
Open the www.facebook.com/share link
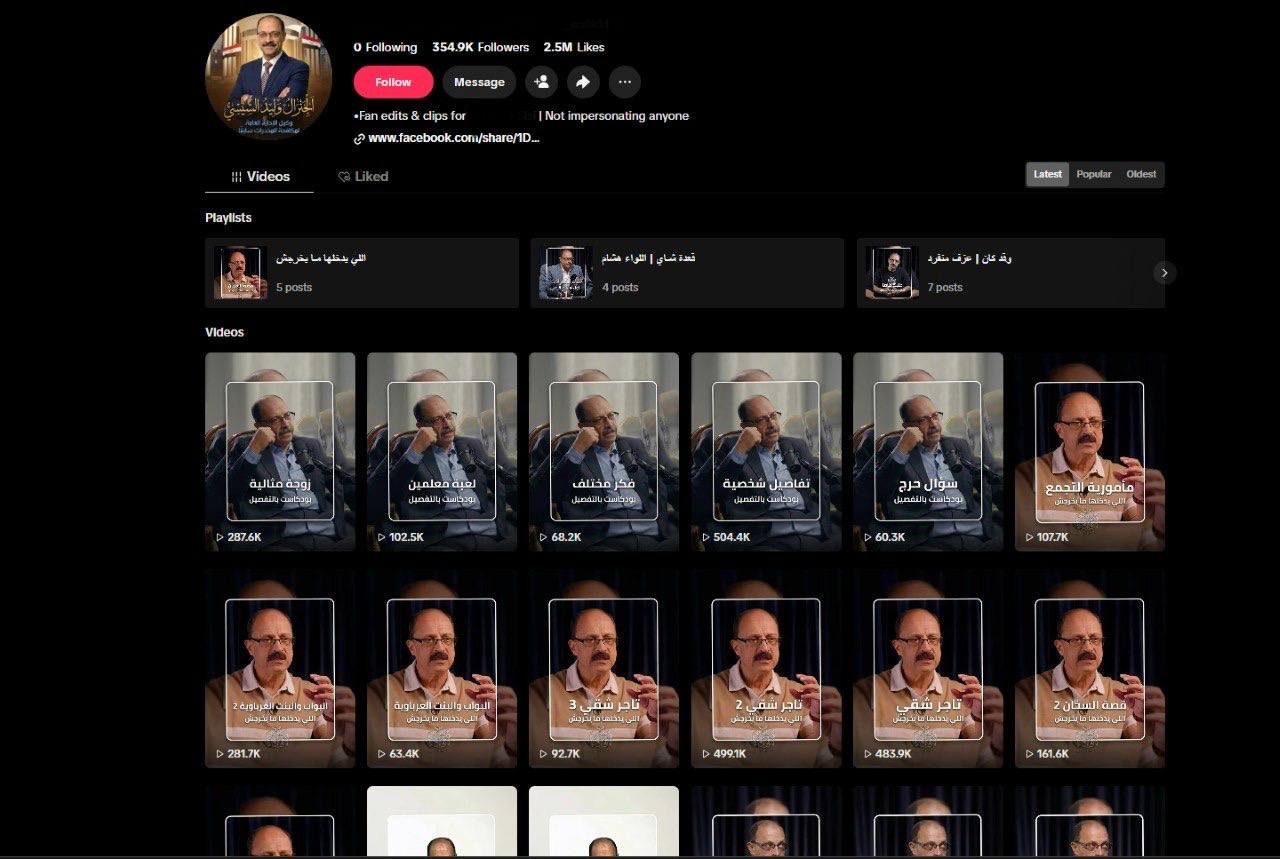[x=447, y=138]
